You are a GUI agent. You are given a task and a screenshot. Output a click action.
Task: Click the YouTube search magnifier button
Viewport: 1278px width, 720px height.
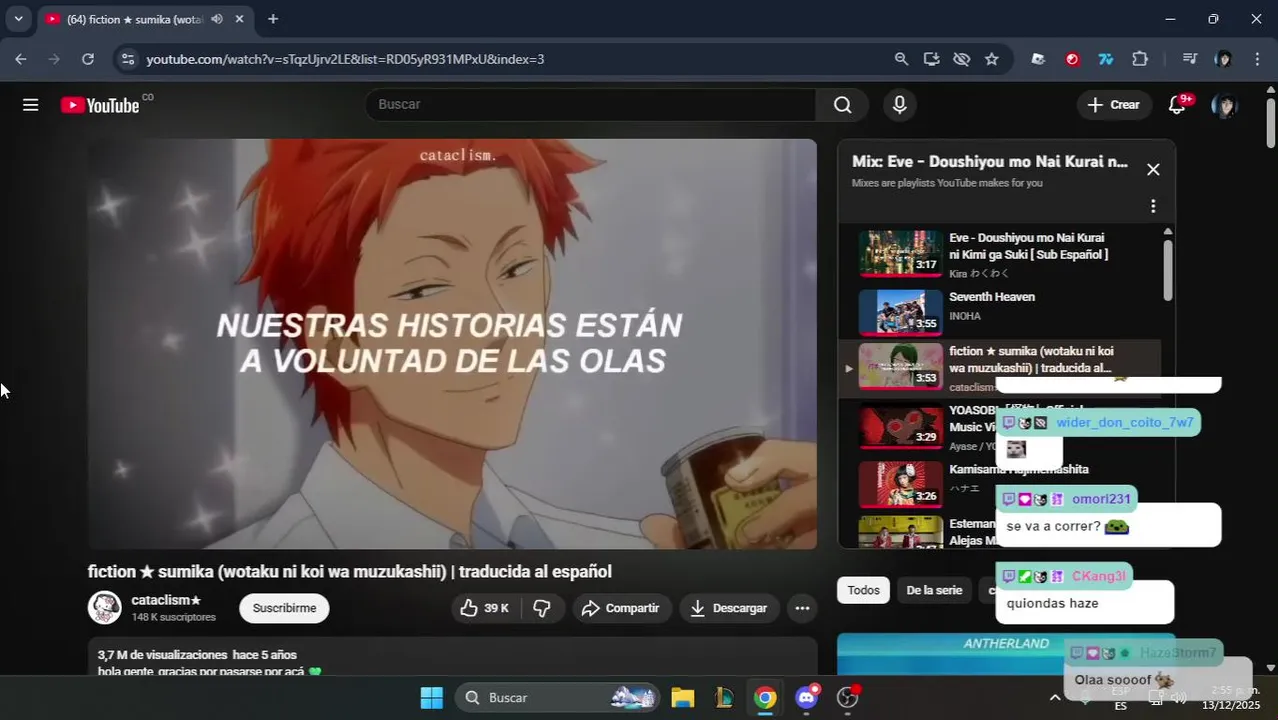[x=843, y=105]
